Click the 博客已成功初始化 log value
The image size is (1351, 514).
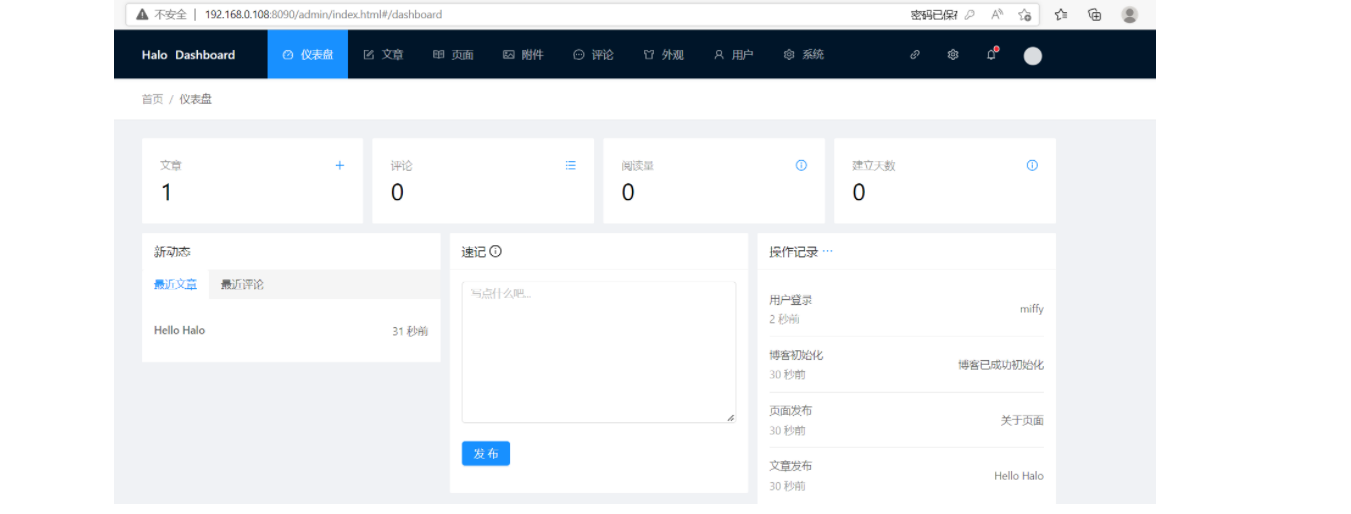tap(1001, 365)
